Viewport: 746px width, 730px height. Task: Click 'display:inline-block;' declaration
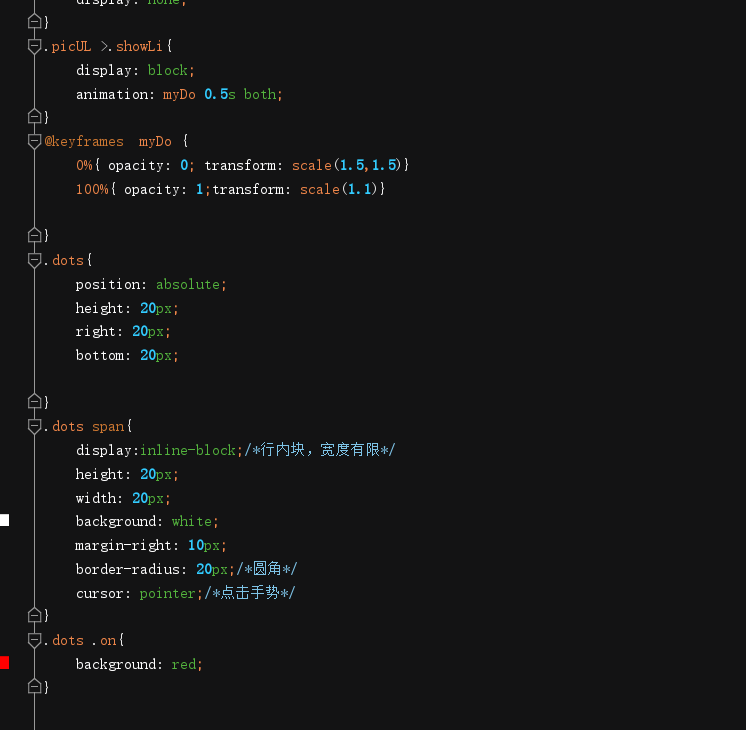click(x=159, y=450)
